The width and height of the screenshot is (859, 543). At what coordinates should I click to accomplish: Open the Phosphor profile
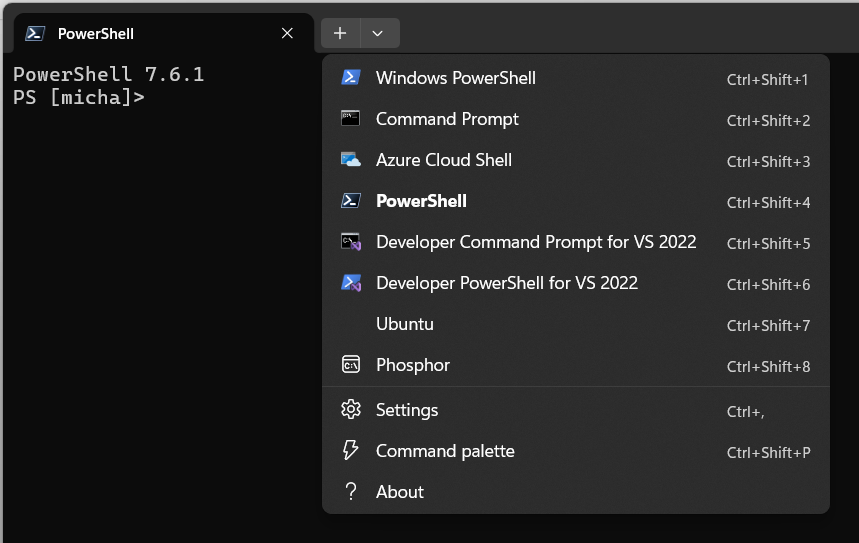point(576,365)
